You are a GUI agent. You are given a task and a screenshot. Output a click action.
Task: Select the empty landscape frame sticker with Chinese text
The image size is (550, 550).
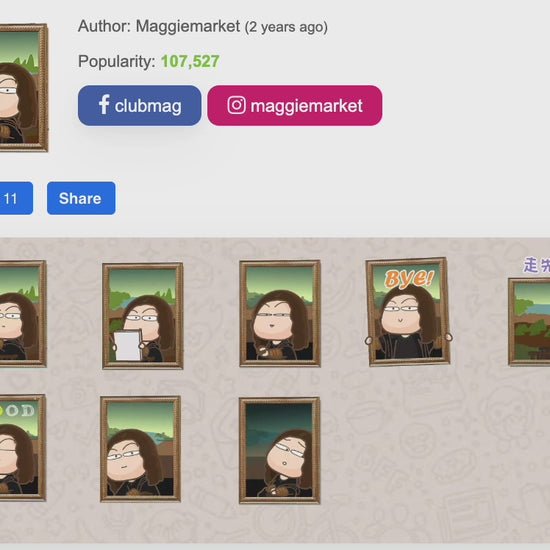click(529, 312)
